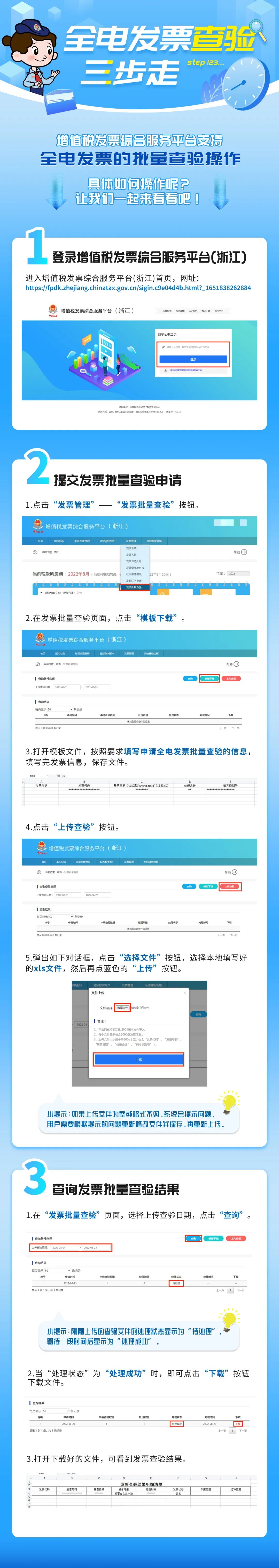
Task: Open the fpdk.zhejiang.chinatax.gov.cn platform URL
Action: 138,288
